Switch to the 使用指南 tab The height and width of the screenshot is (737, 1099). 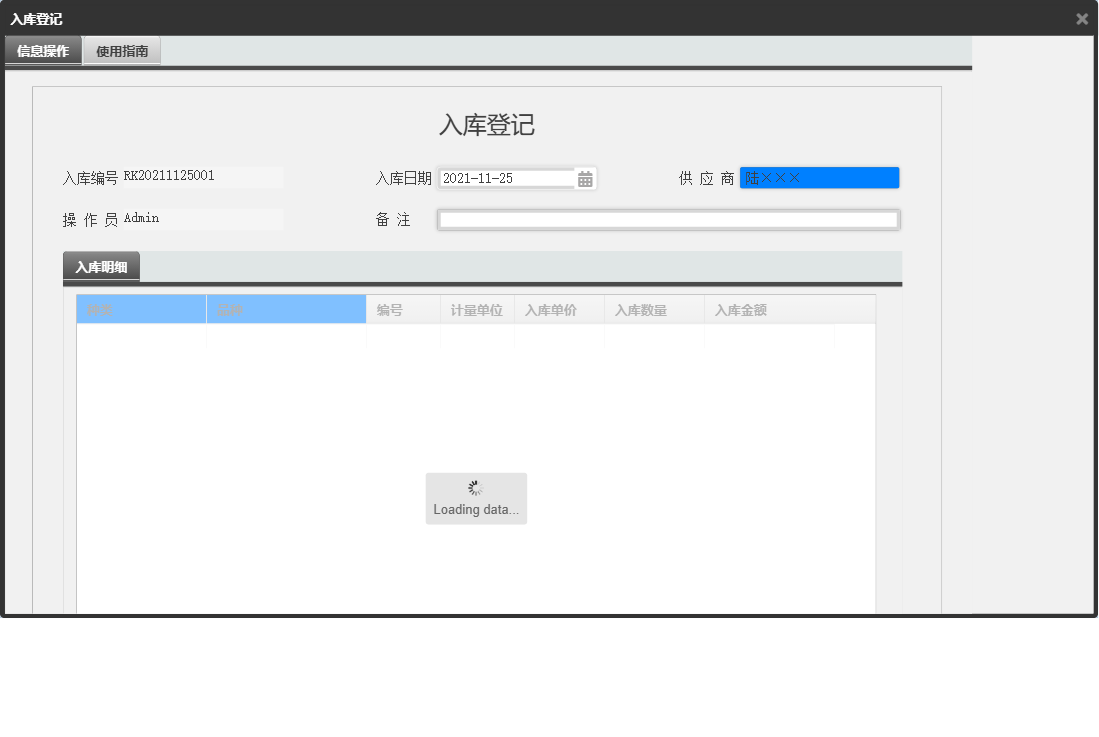click(124, 49)
